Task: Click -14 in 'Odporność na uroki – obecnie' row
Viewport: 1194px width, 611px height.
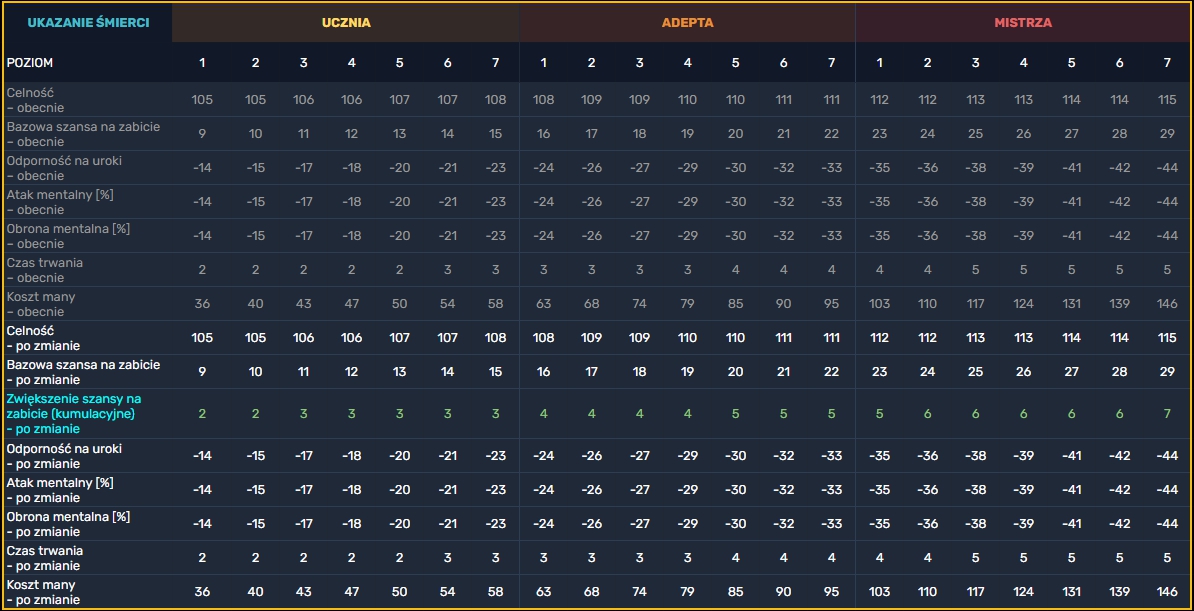Action: pyautogui.click(x=203, y=168)
